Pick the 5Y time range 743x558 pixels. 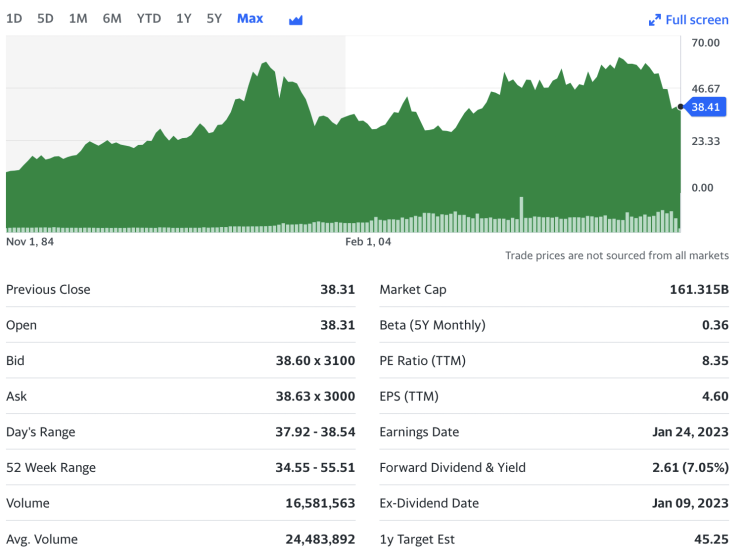click(x=214, y=19)
